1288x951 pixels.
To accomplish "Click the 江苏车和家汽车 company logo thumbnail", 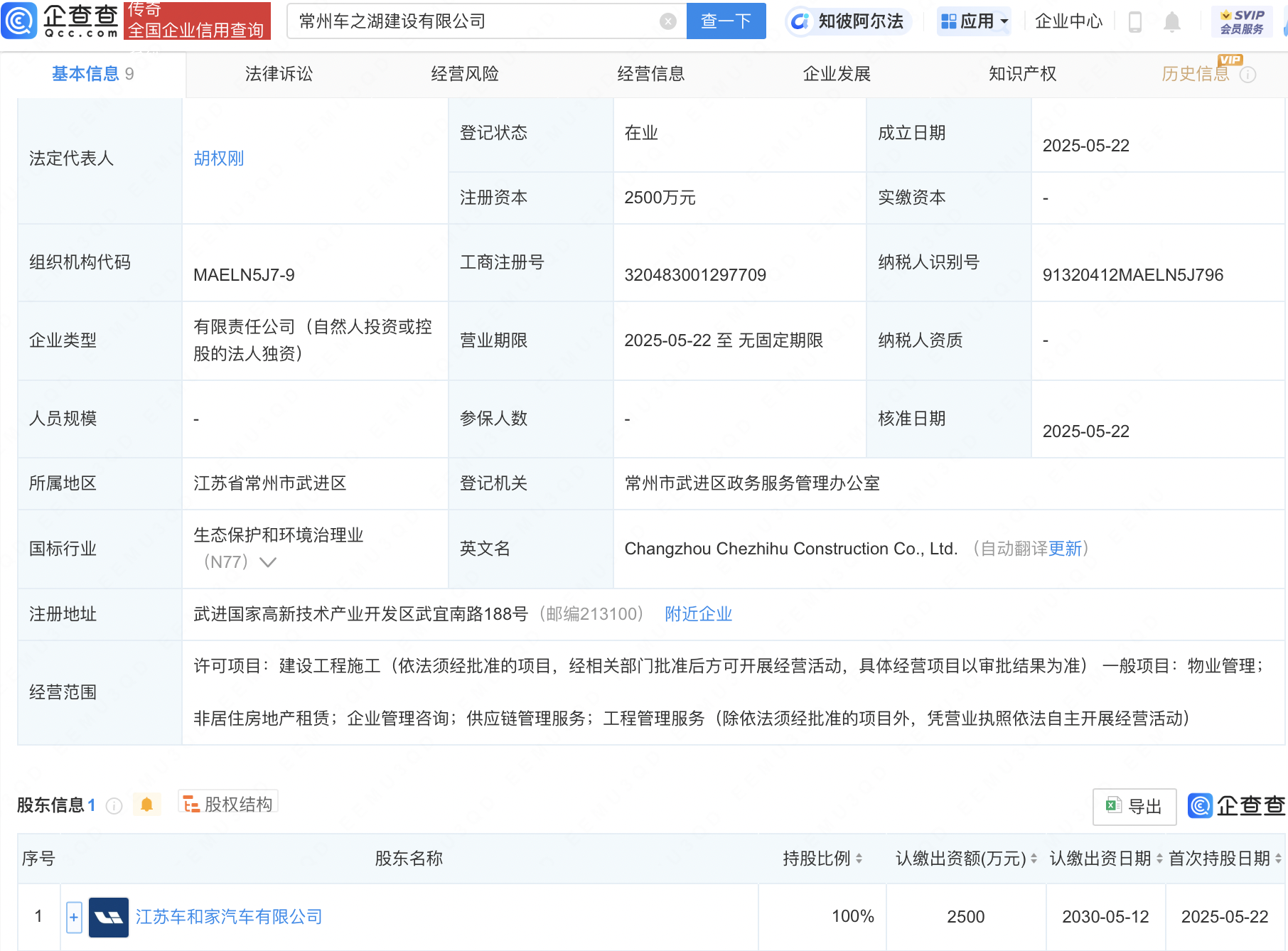I will point(109,917).
